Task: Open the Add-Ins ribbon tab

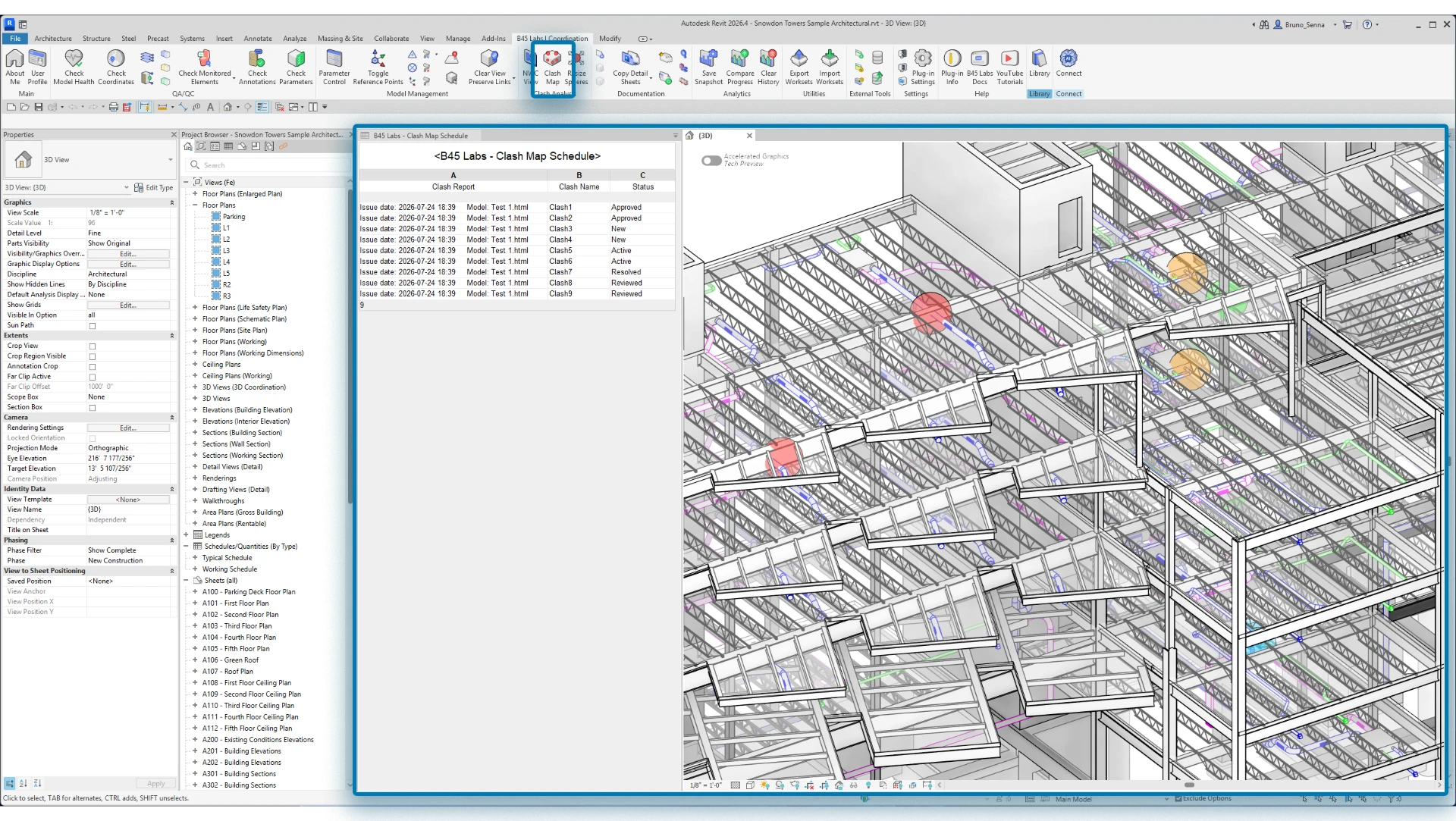Action: [494, 39]
